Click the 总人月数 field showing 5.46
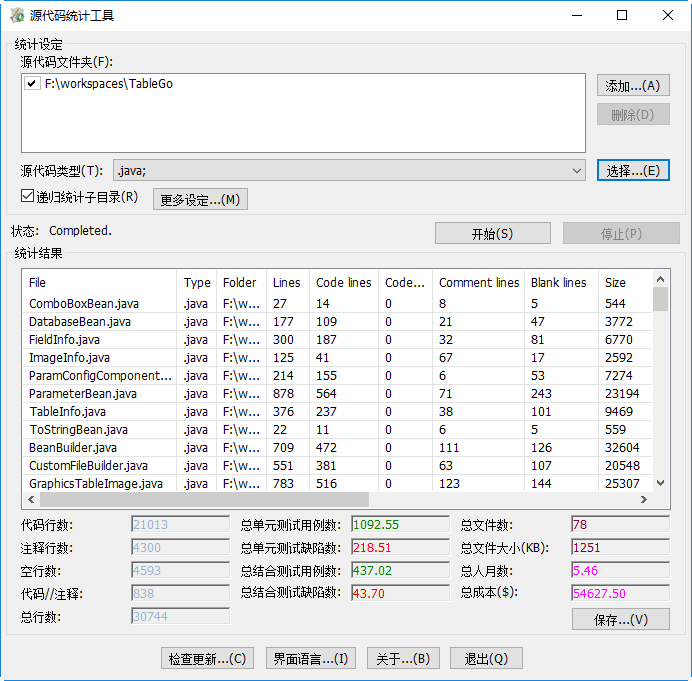 click(621, 570)
